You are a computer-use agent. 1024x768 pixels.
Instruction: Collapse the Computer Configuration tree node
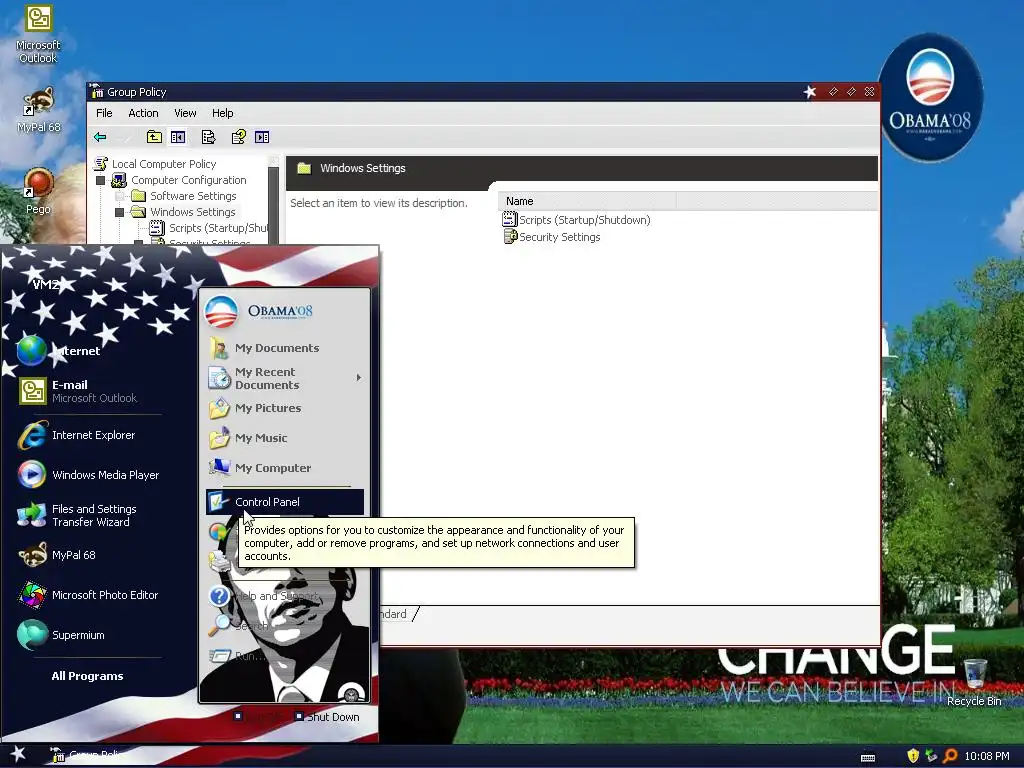(x=101, y=180)
